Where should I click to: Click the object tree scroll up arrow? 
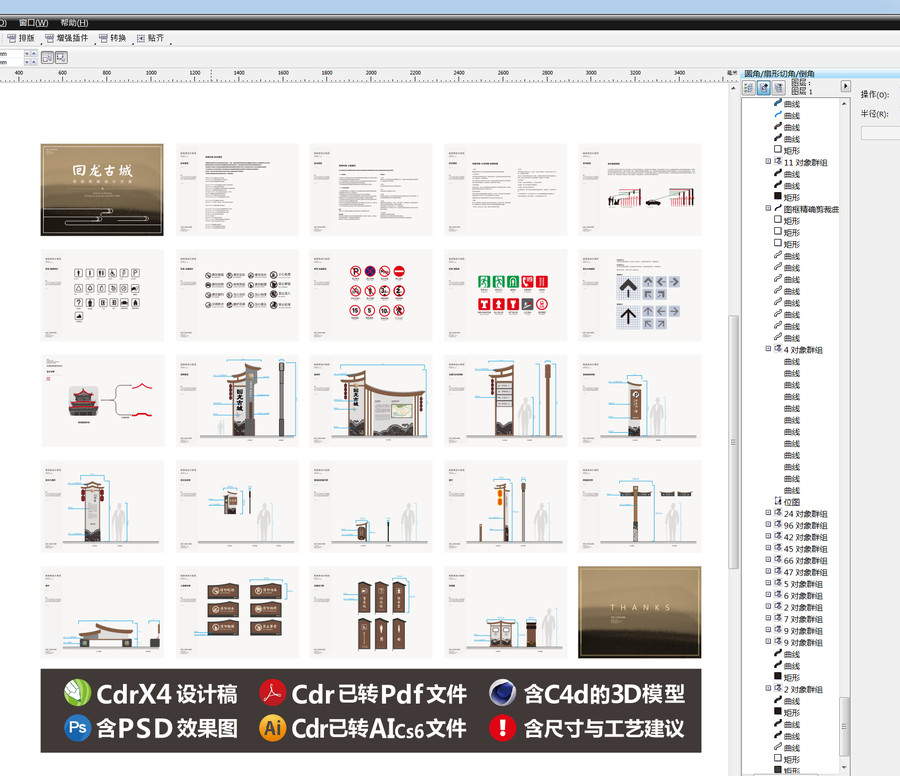coord(844,103)
